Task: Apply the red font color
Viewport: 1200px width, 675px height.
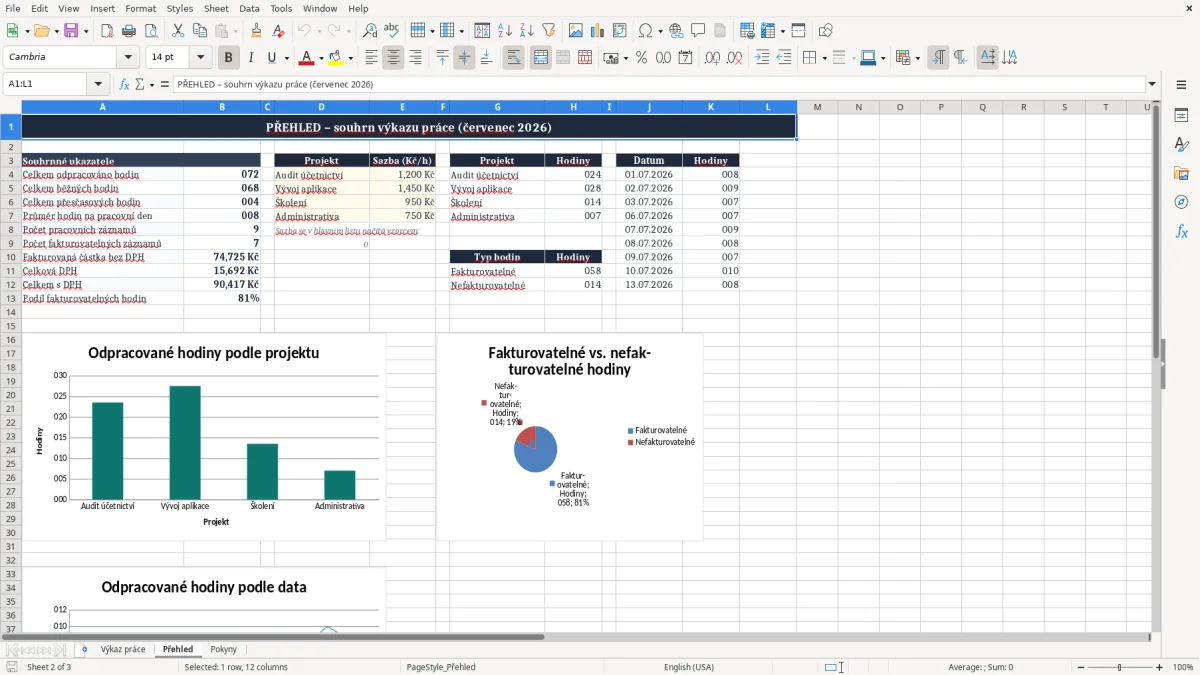Action: (308, 57)
